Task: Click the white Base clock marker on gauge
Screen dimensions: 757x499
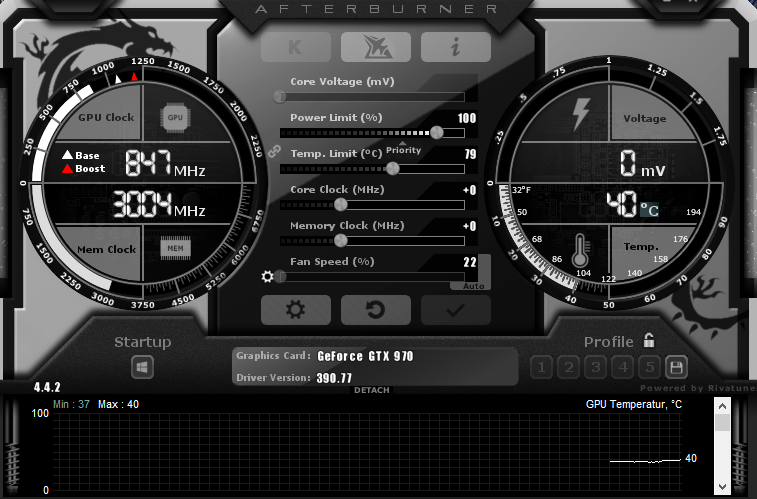Action: [x=118, y=79]
